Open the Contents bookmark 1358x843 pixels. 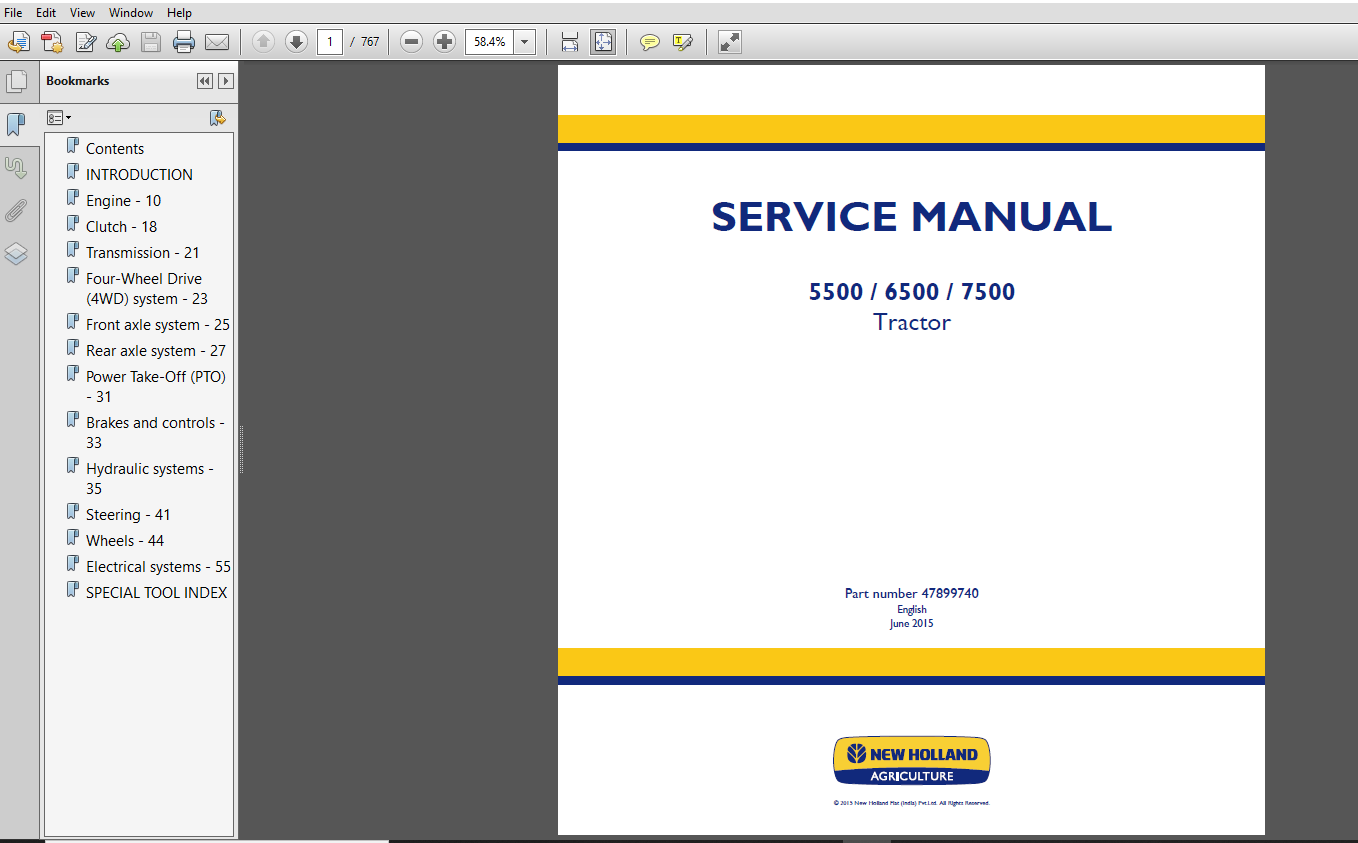click(x=115, y=148)
